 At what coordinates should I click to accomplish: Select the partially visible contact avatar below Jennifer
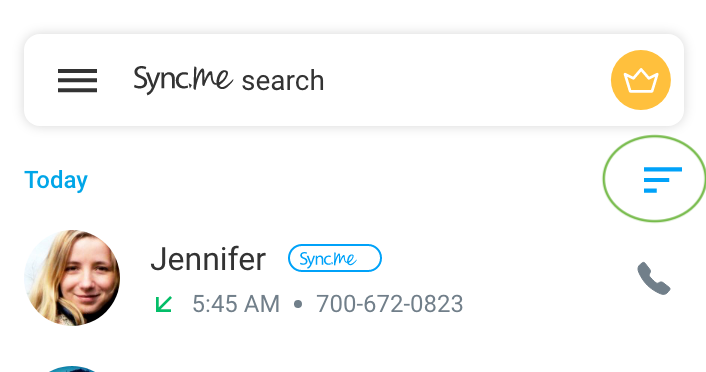tap(72, 369)
